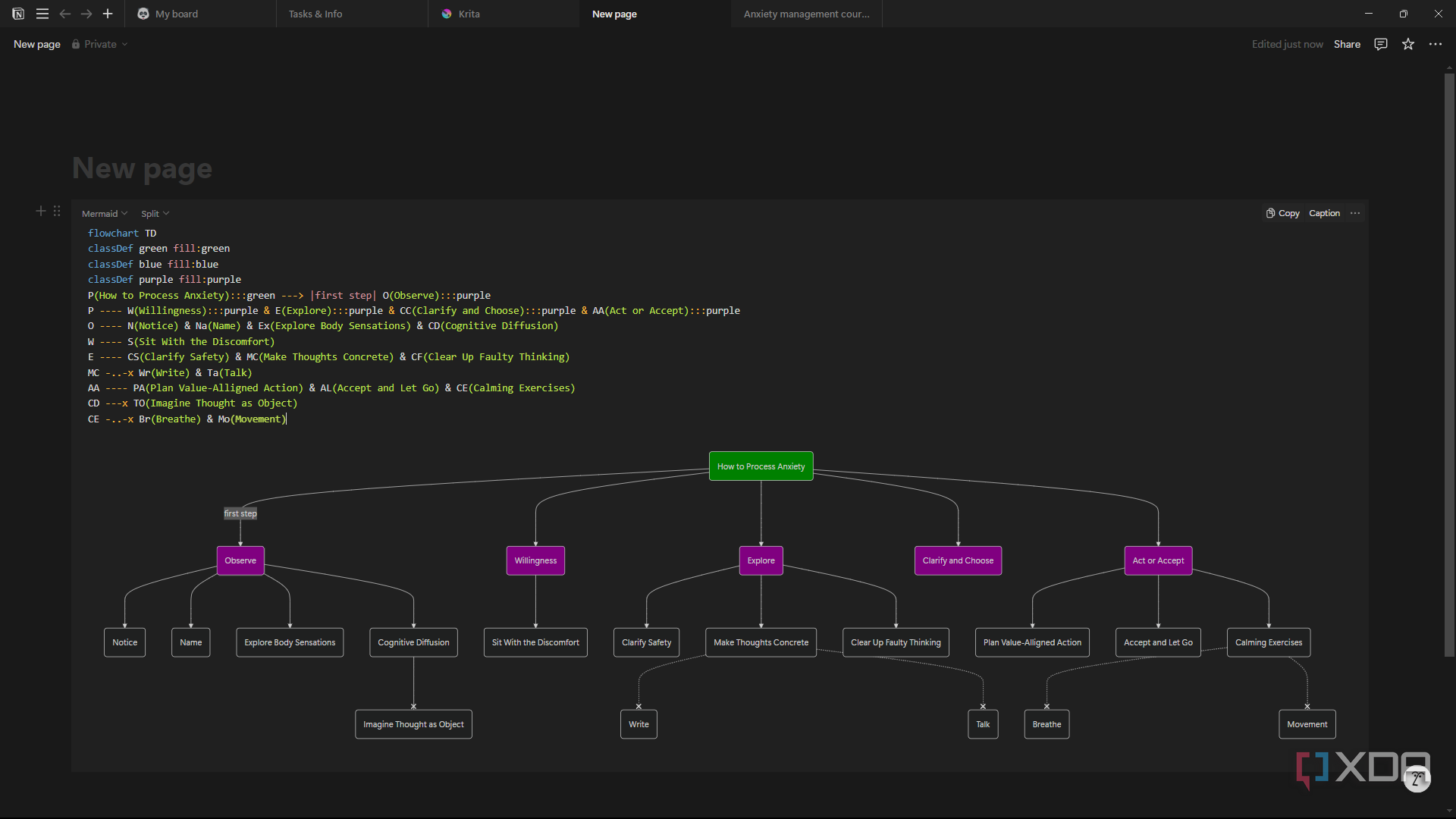Click the How to Process Anxiety node
Screen dimensions: 1456x819
pyautogui.click(x=761, y=466)
